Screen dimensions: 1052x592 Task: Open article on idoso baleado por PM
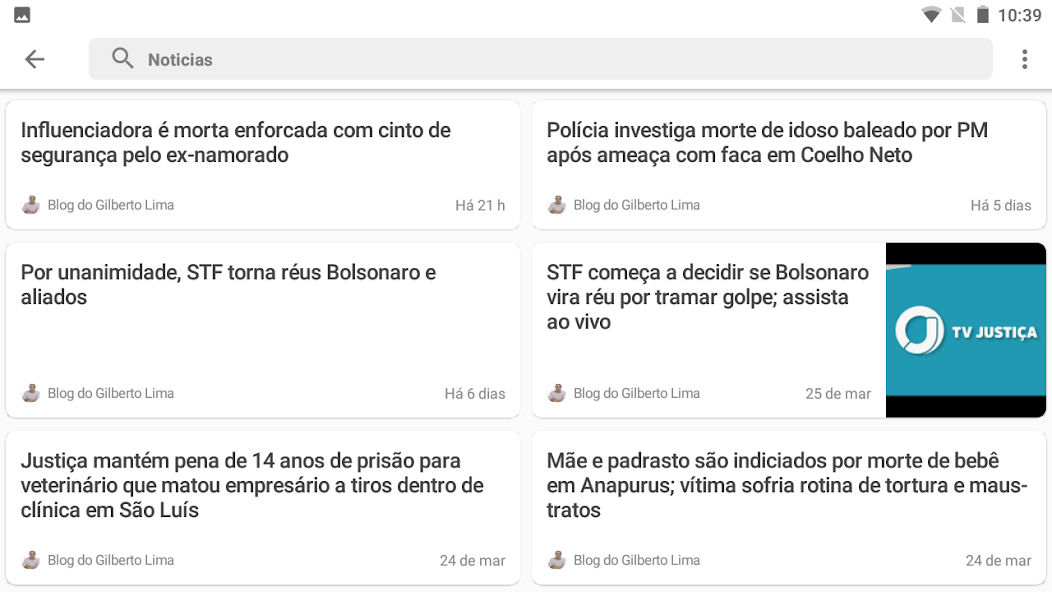[x=767, y=142]
